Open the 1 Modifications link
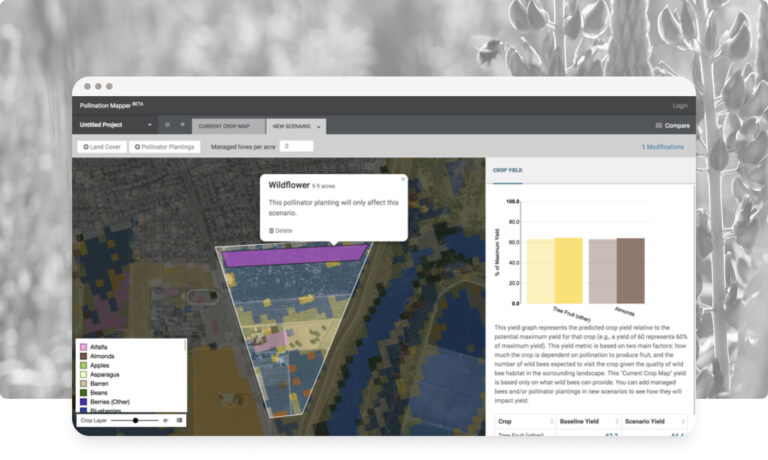The height and width of the screenshot is (460, 768). [x=662, y=147]
